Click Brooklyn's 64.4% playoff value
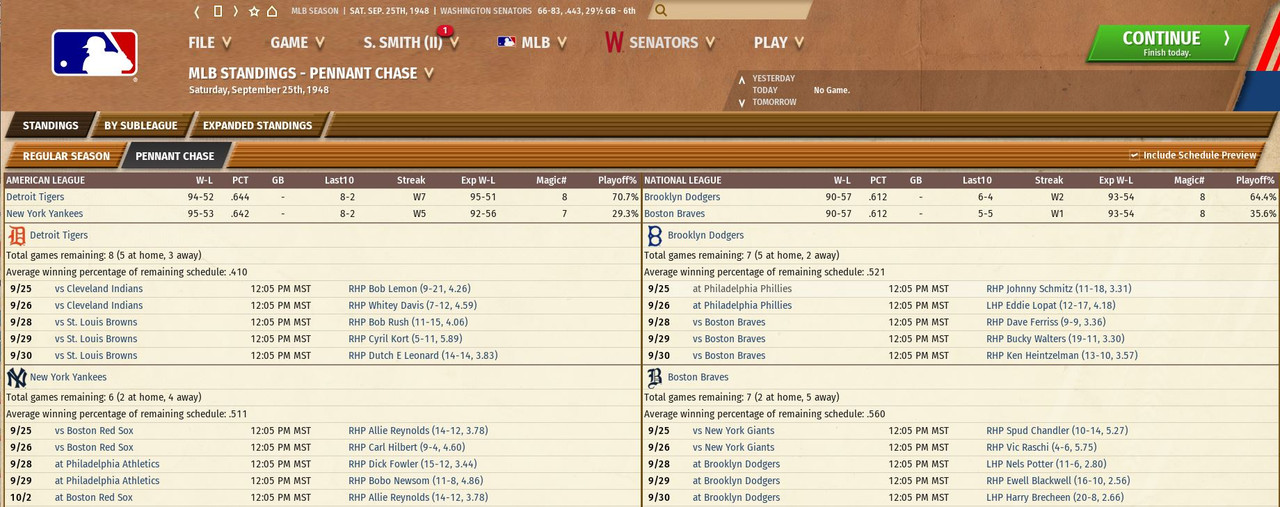Viewport: 1280px width, 507px height. tap(1260, 197)
